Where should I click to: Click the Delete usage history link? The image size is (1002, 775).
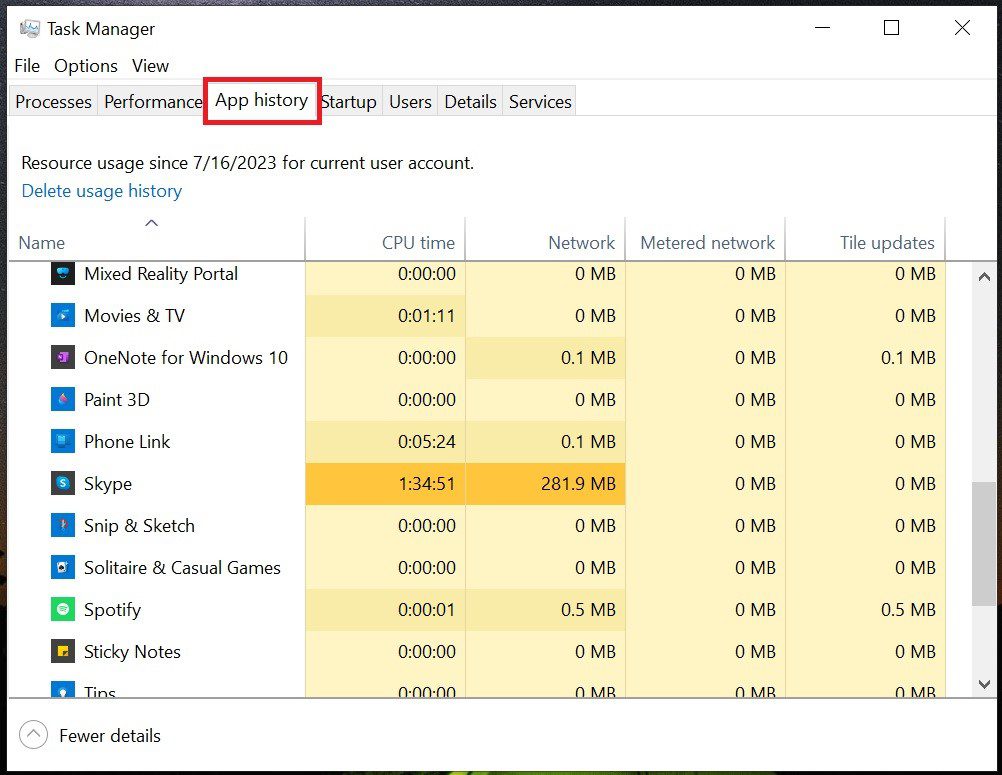click(102, 191)
